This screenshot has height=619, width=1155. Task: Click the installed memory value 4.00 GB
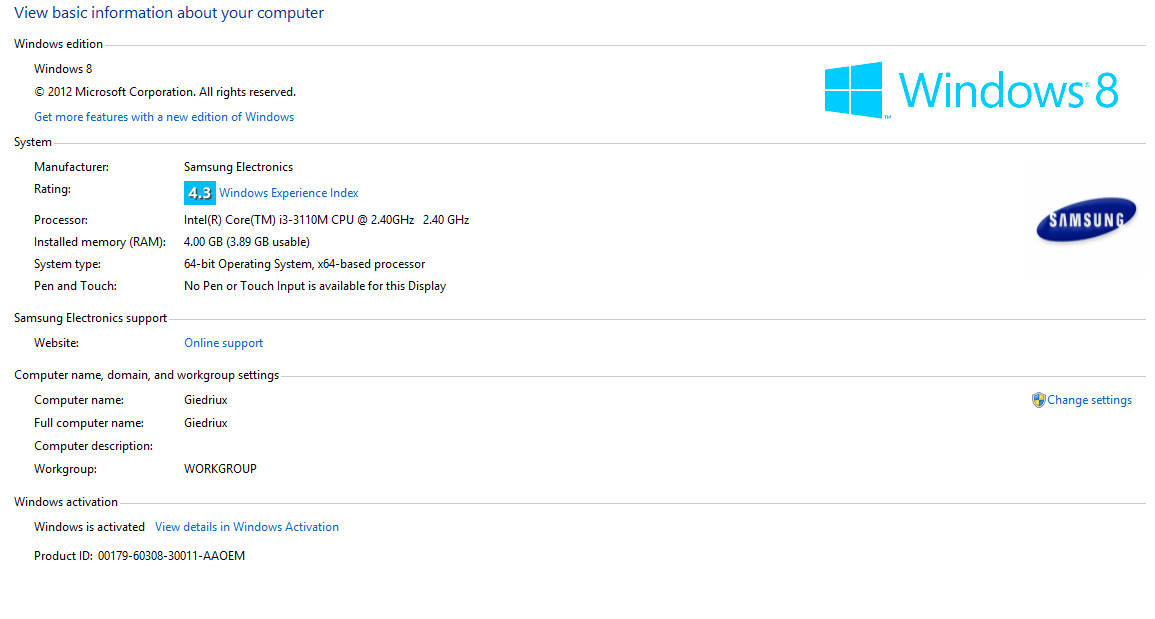click(247, 242)
